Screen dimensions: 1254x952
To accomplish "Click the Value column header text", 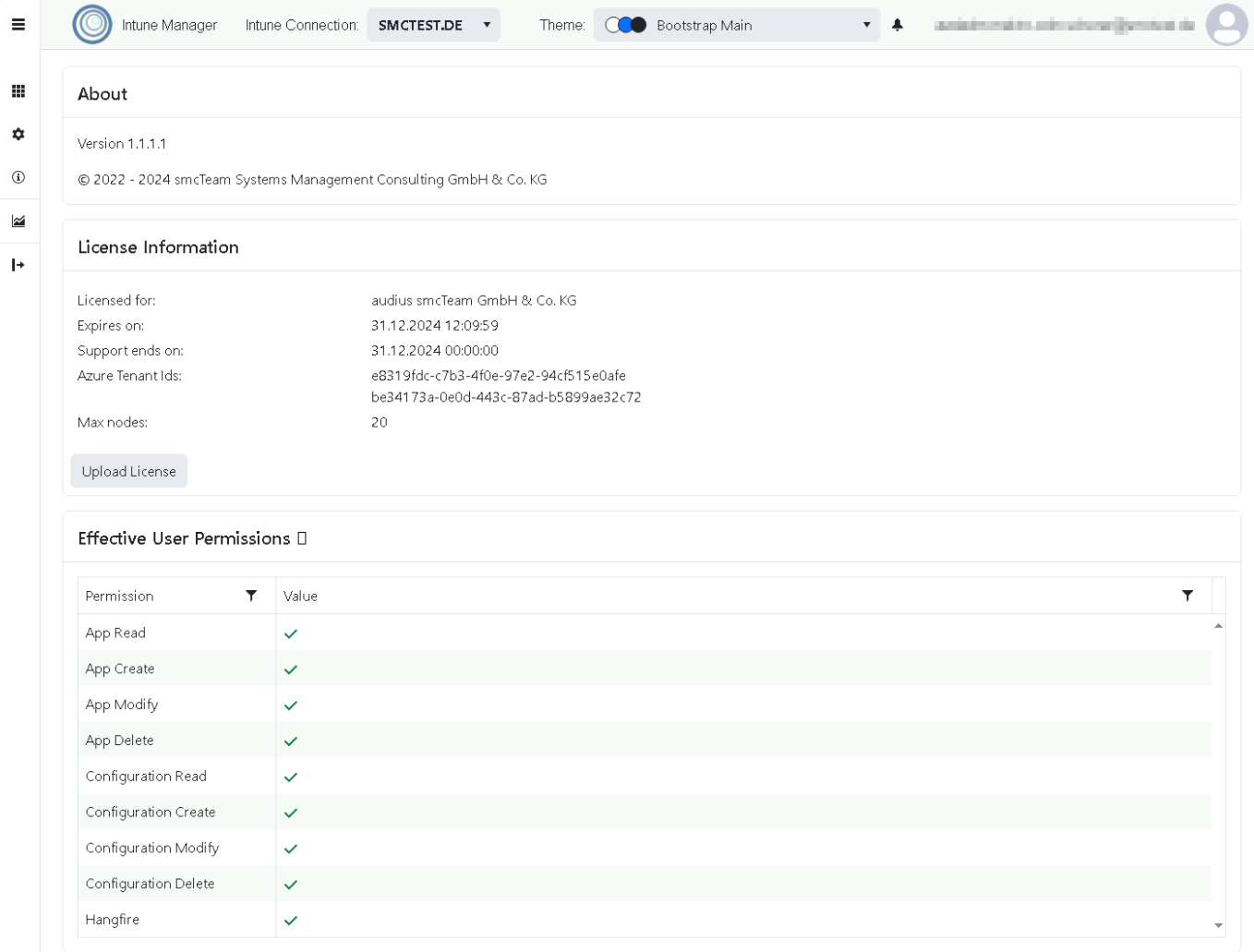I will pos(301,596).
